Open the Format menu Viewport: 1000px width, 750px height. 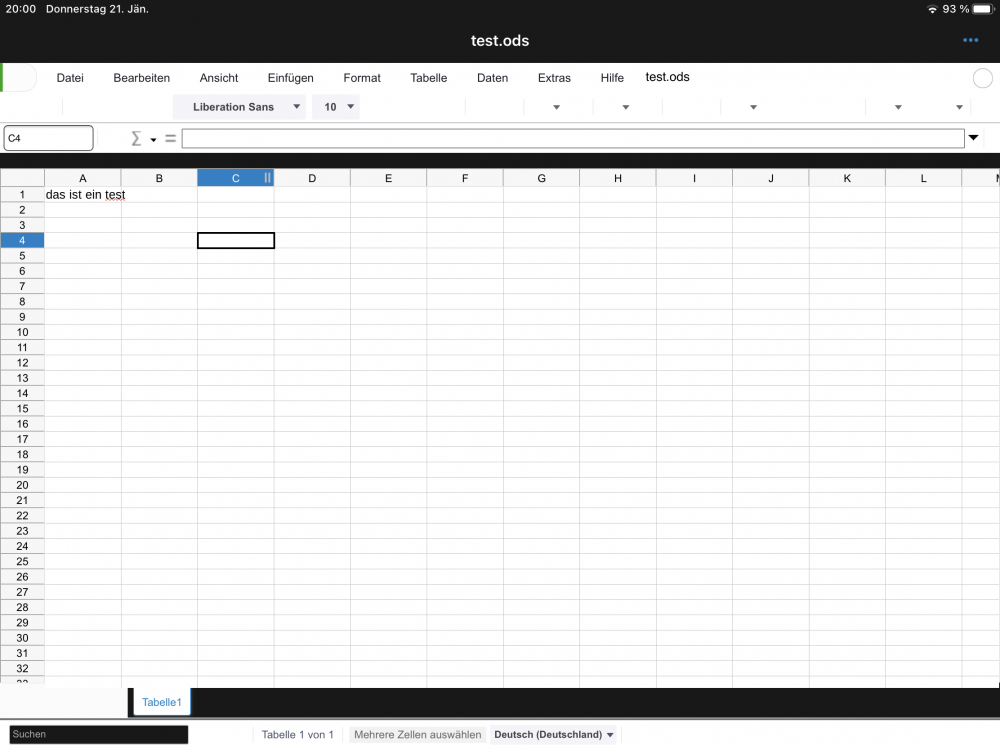pyautogui.click(x=362, y=78)
